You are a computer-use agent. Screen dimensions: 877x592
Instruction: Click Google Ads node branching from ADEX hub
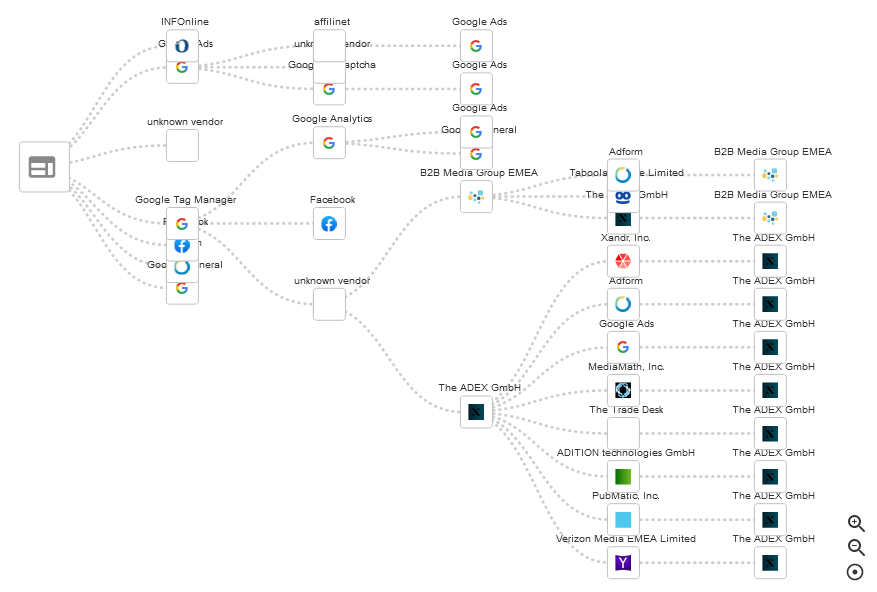624,347
